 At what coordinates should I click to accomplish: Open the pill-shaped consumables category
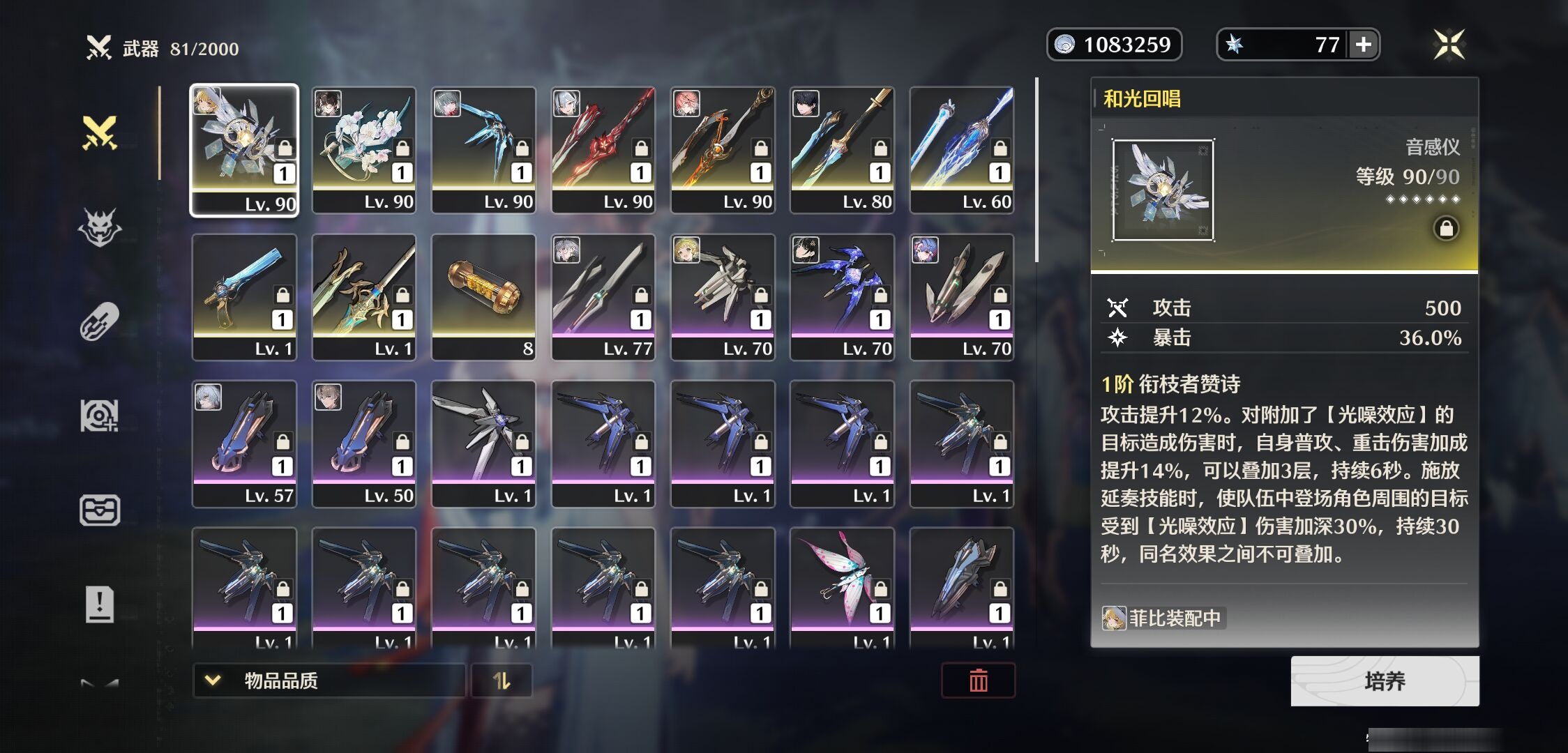100,321
